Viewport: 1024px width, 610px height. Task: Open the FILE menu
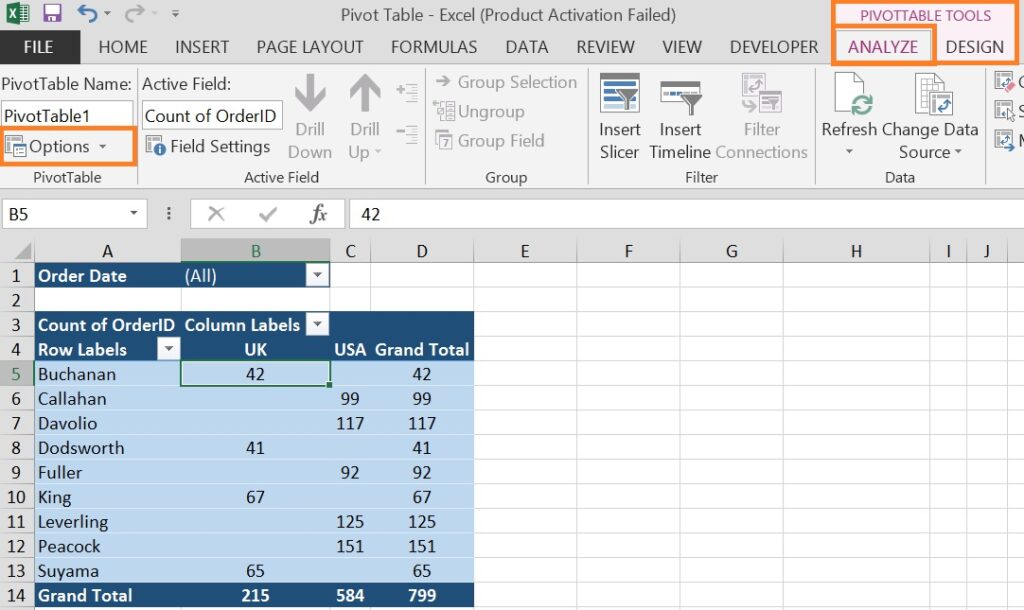pos(39,46)
